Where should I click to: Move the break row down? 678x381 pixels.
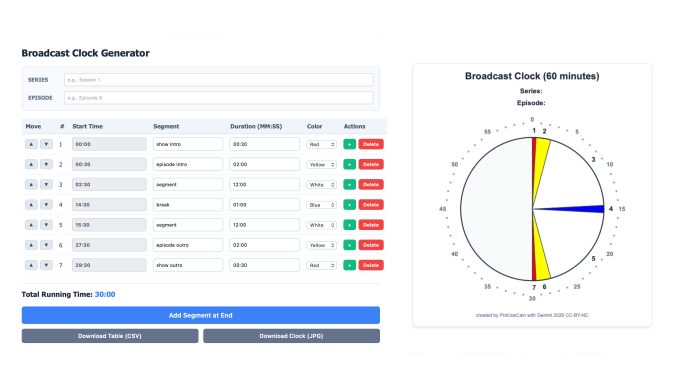[46, 205]
